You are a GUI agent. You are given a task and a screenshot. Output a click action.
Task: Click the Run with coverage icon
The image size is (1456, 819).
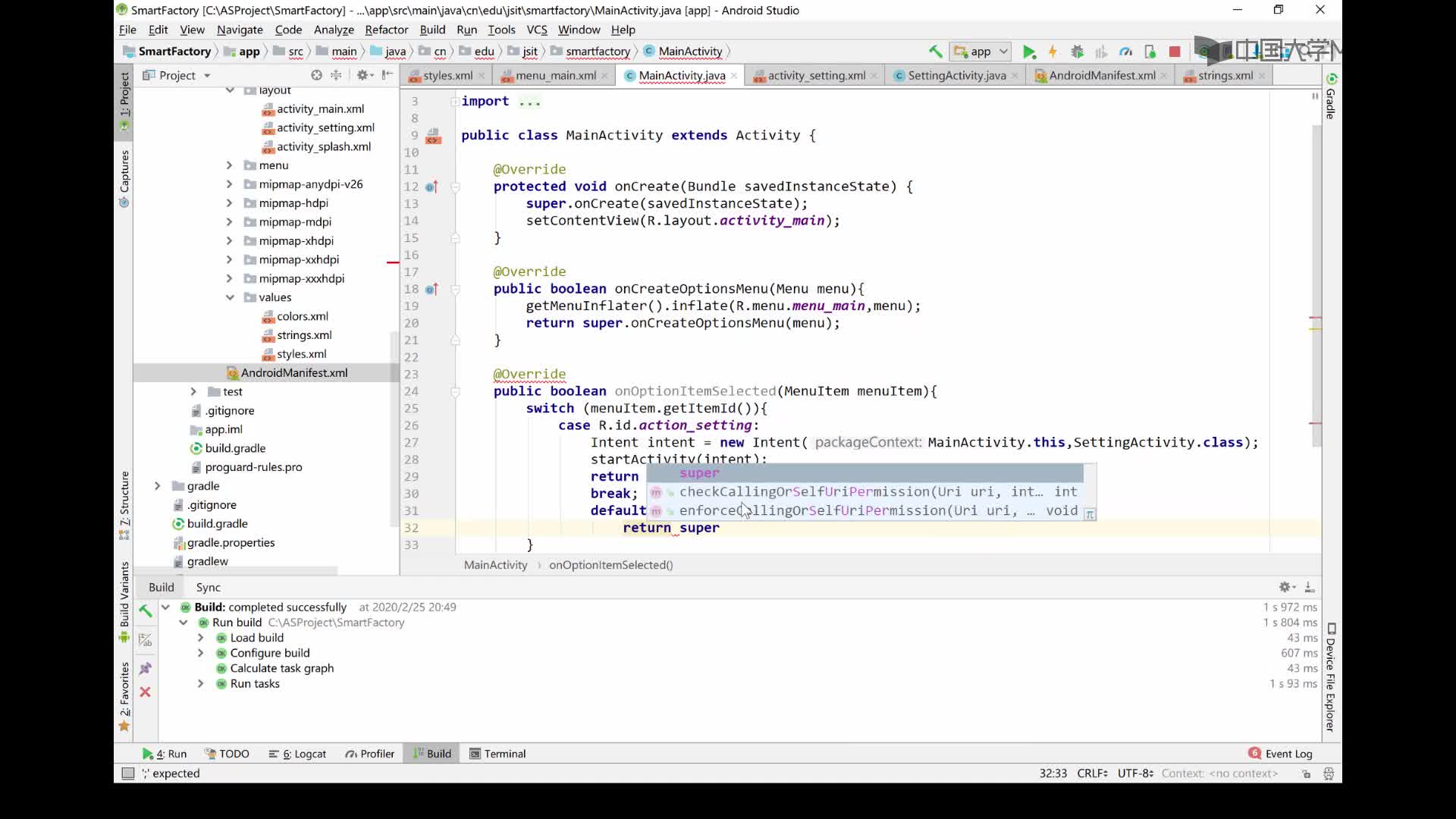coord(1101,52)
